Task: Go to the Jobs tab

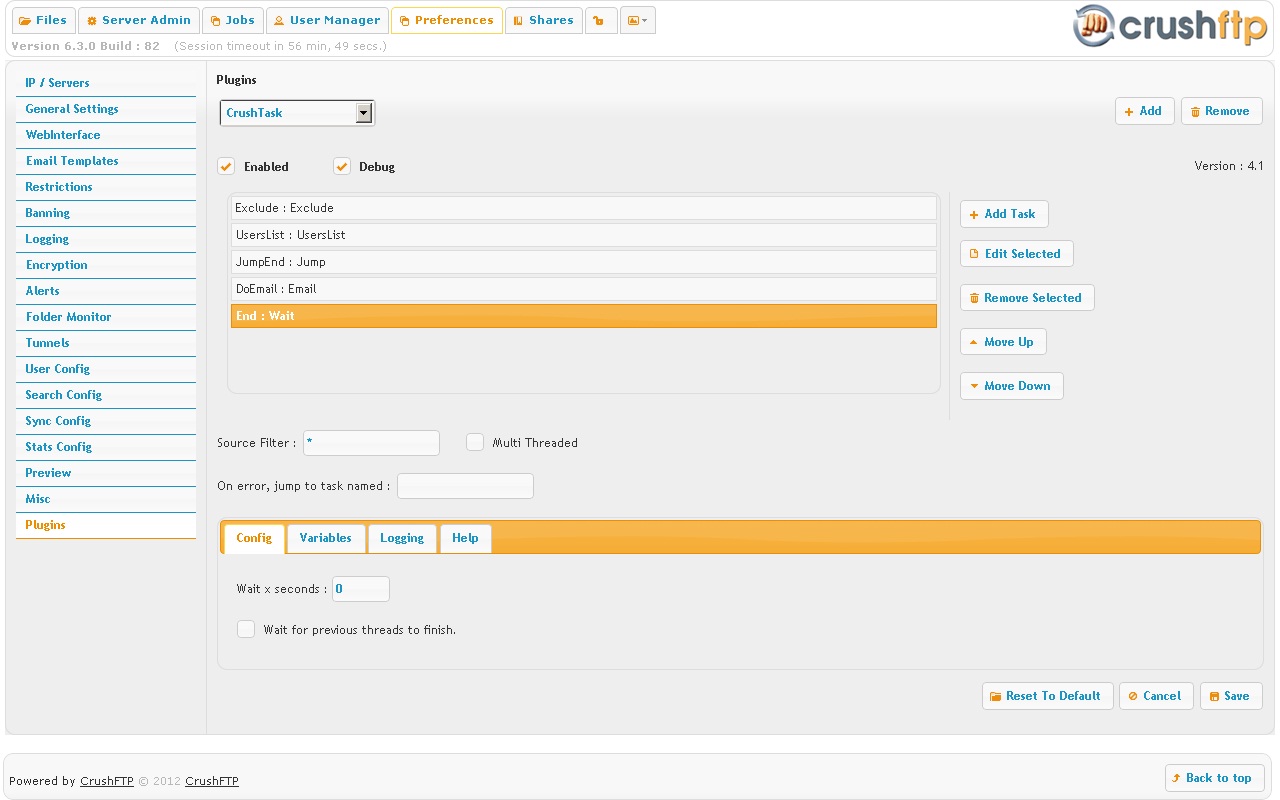Action: pos(232,20)
